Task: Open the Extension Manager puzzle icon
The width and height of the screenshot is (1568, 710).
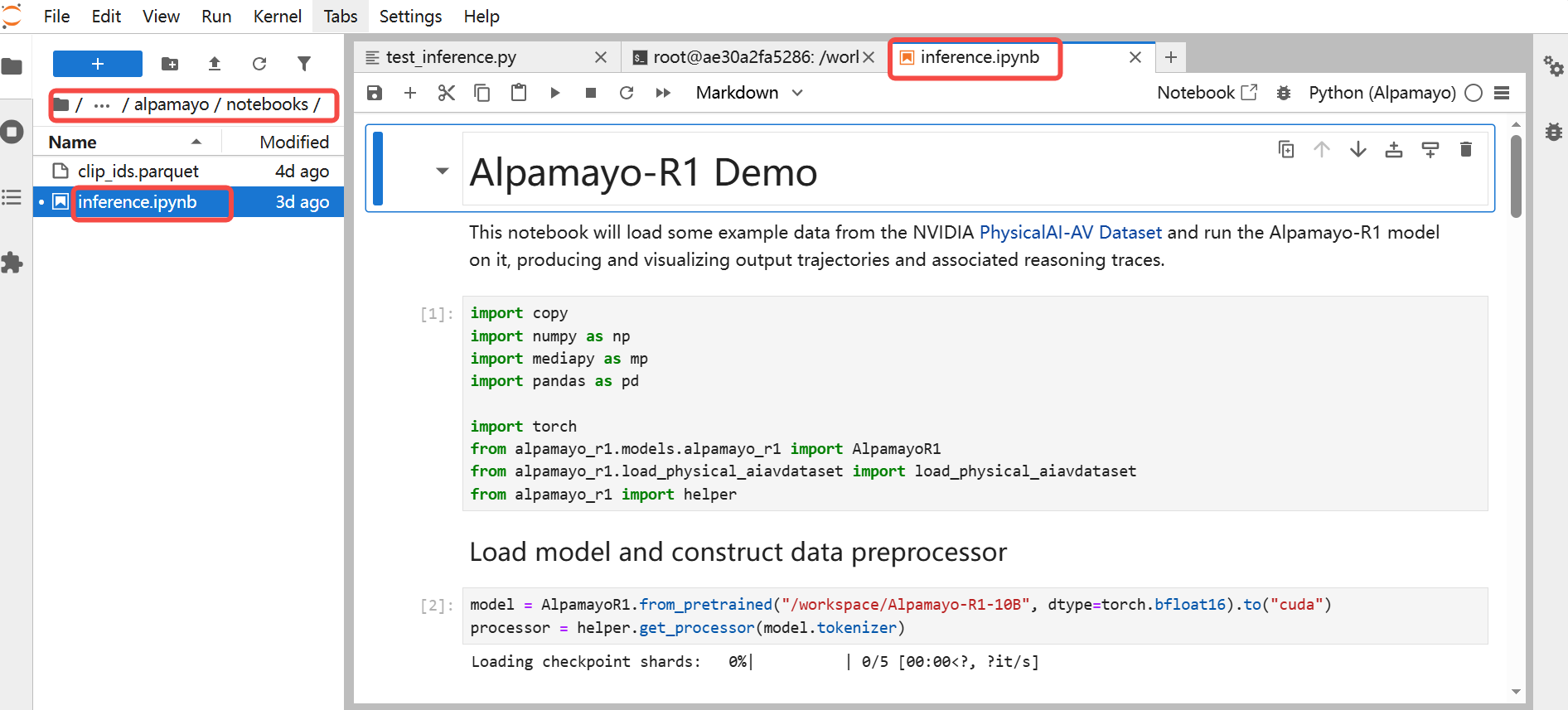Action: tap(12, 263)
